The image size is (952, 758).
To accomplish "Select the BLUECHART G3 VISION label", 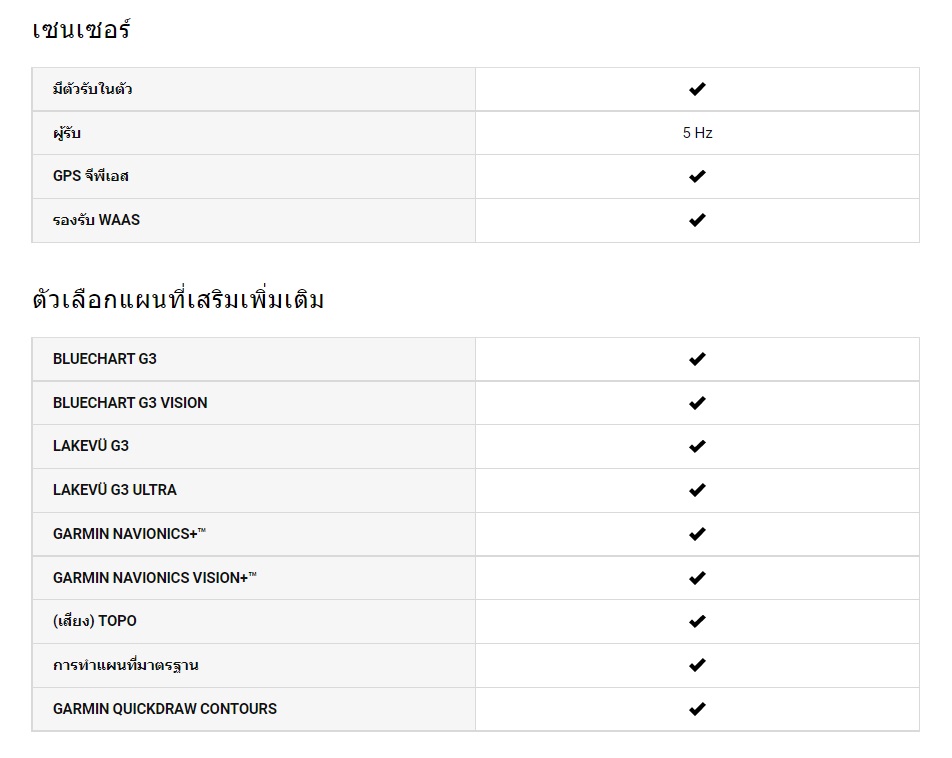I will 130,403.
